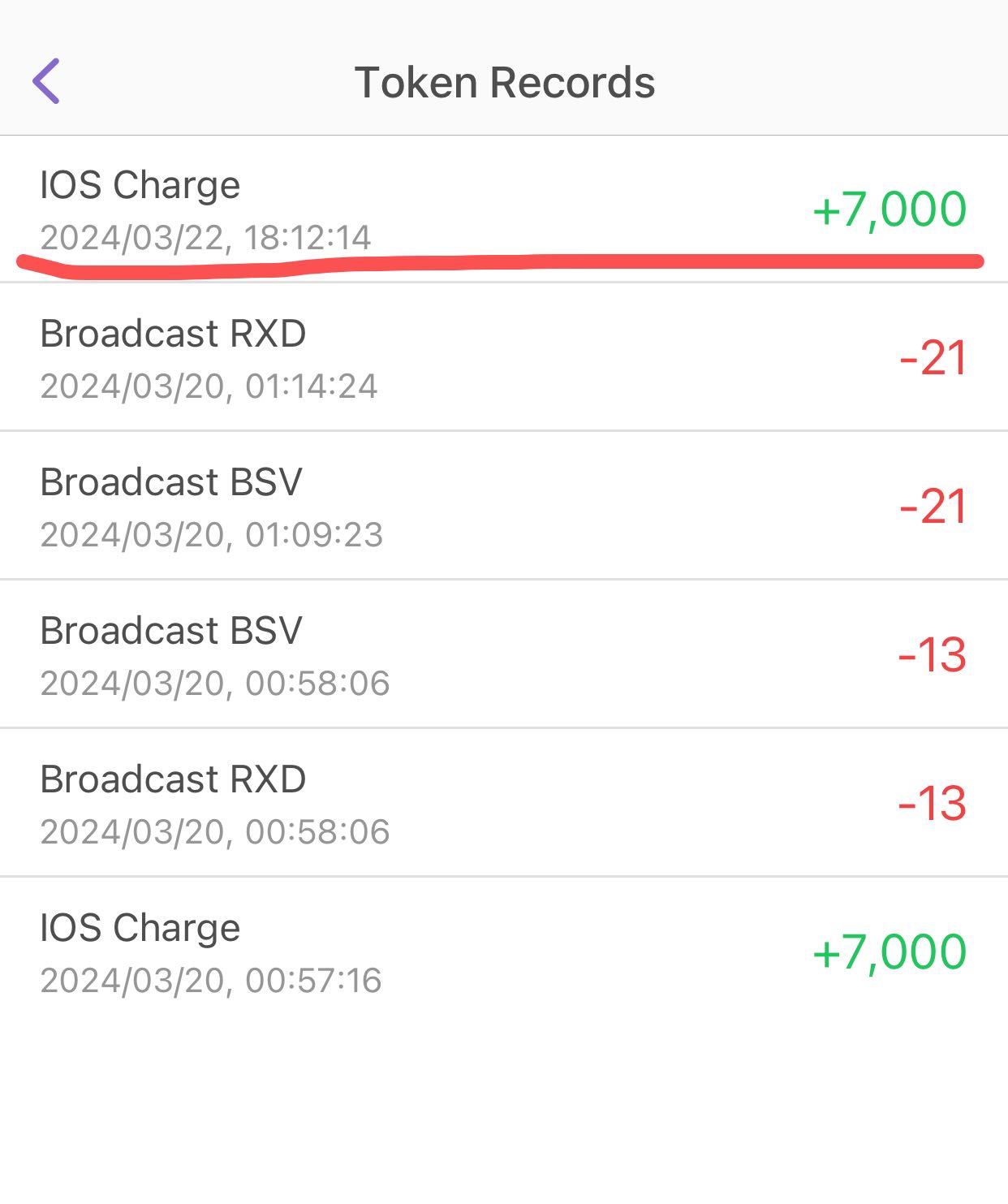Open the Broadcast BSV record at 00:58:06
The width and height of the screenshot is (1008, 1204).
coord(171,631)
